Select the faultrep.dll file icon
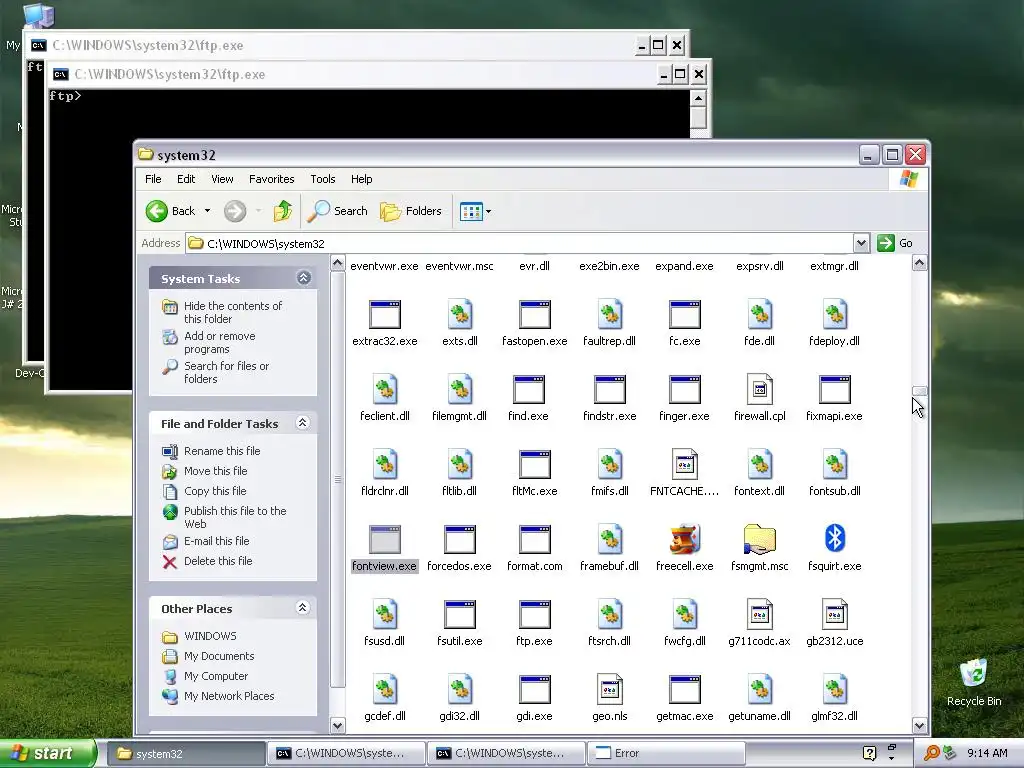Viewport: 1024px width, 768px height. click(609, 314)
